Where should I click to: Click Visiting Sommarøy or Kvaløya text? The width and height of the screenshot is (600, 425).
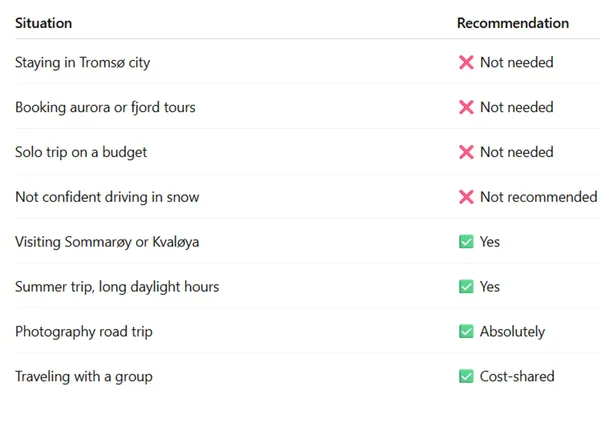pos(107,242)
